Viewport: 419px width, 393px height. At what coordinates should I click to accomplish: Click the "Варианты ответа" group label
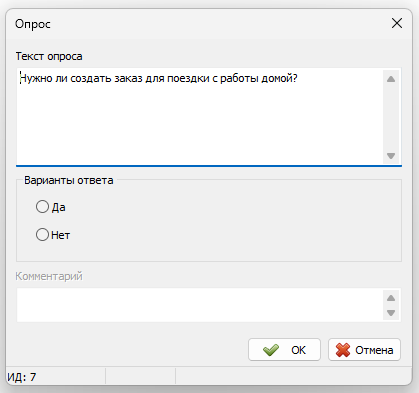(69, 180)
